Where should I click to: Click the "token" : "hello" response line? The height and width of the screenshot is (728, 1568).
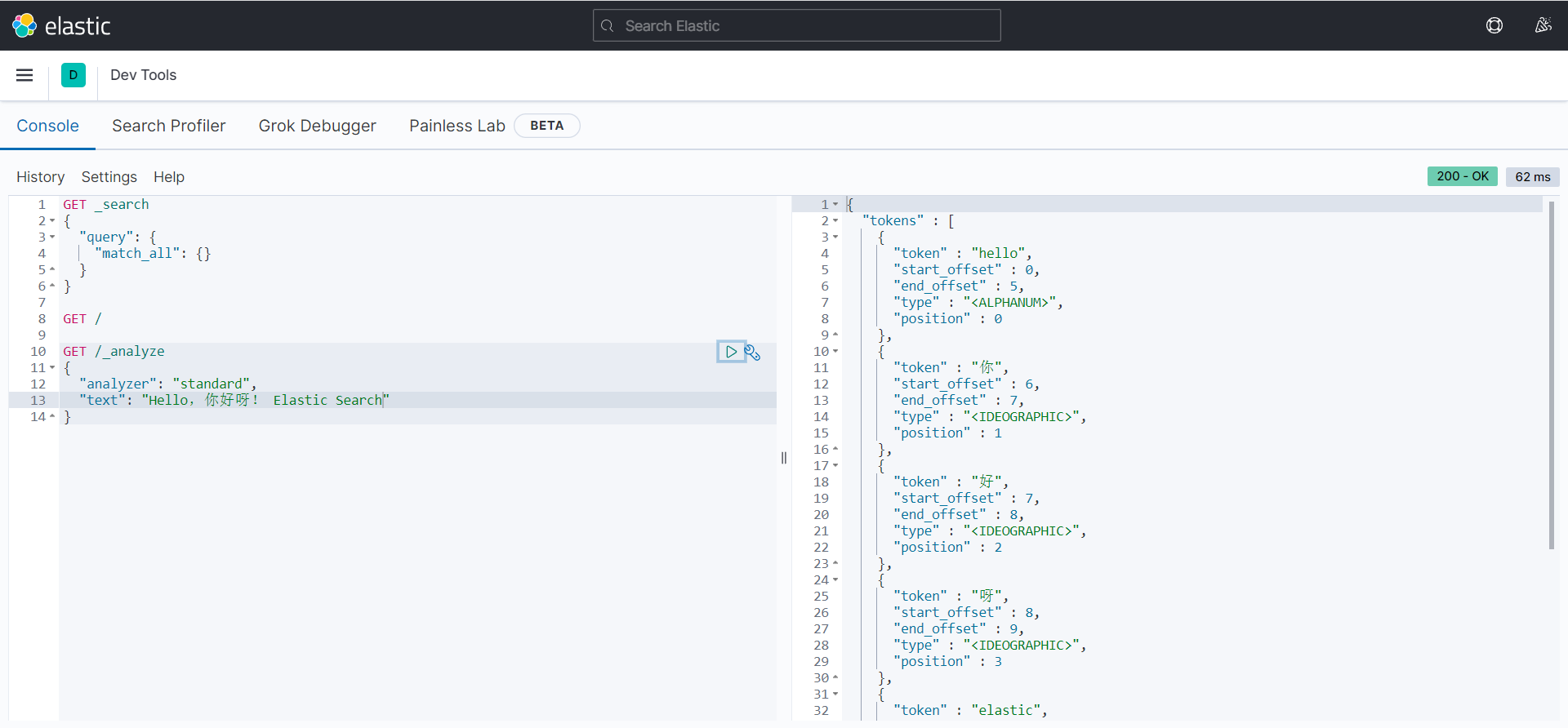(963, 254)
